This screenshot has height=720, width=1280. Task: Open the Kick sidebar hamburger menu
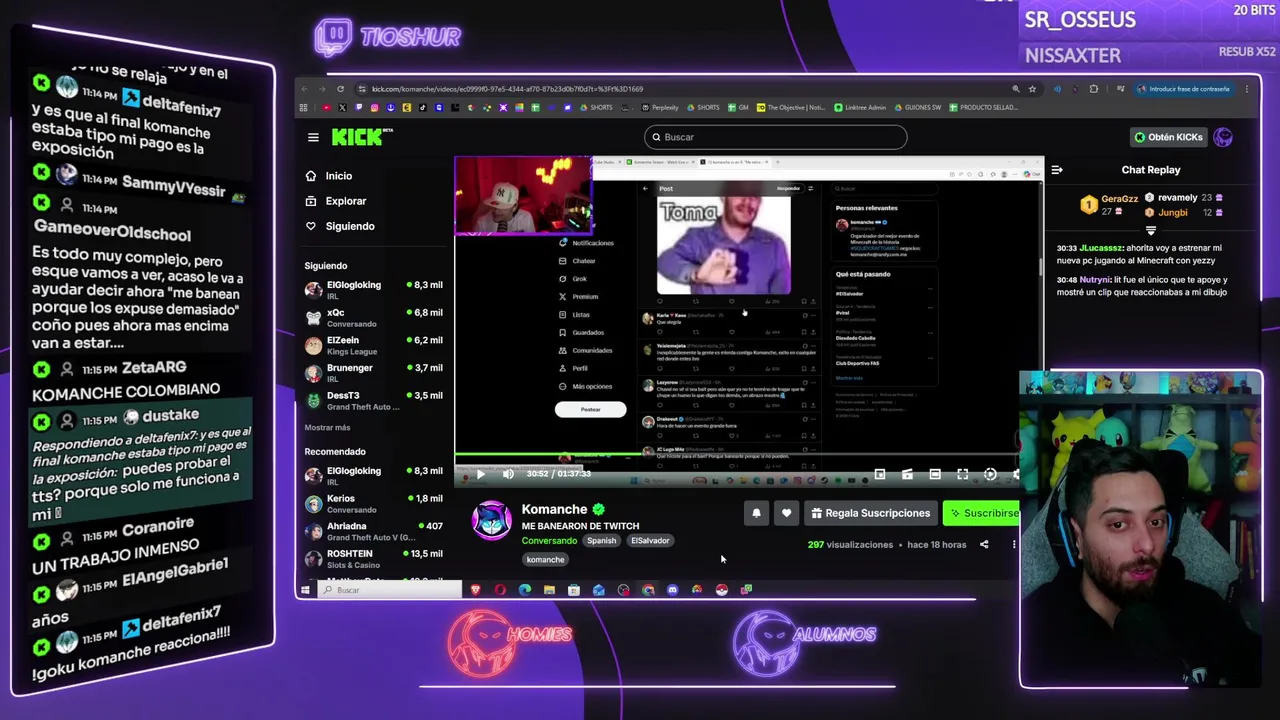point(313,137)
